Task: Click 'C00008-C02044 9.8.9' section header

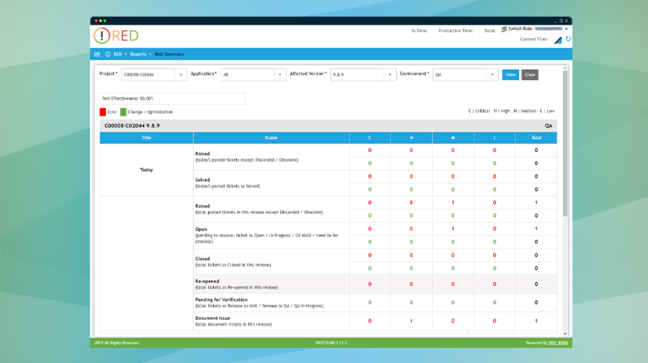Action: point(132,126)
